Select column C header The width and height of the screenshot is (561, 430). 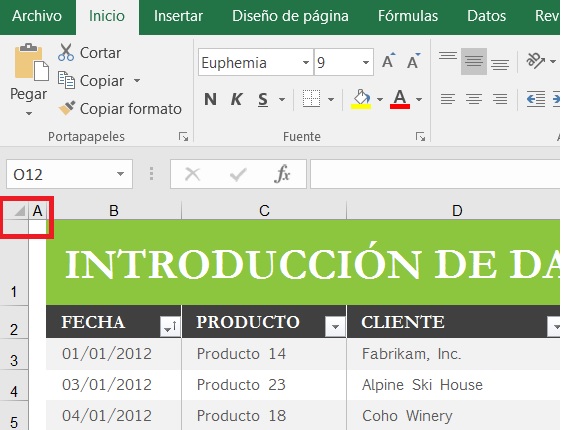[264, 211]
